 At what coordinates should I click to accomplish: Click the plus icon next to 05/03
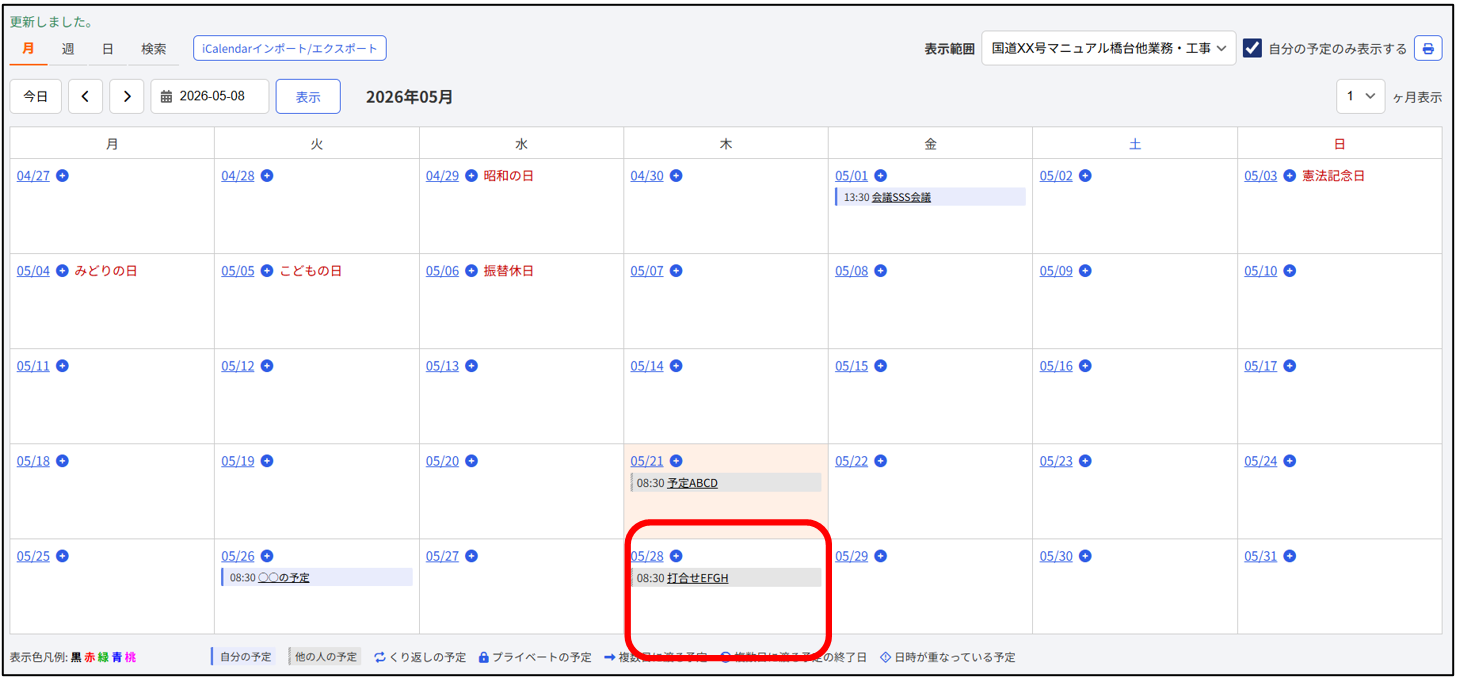1290,176
